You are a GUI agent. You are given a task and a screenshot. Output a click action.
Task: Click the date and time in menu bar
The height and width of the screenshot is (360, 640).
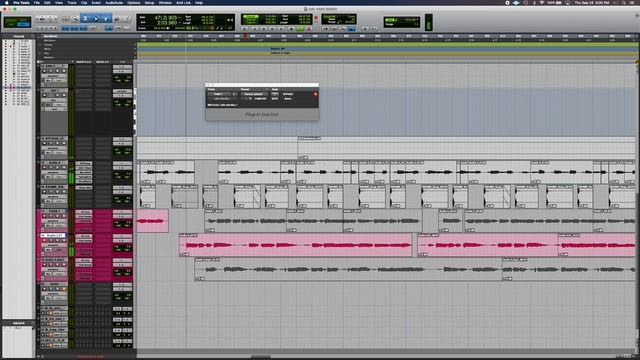click(591, 2)
